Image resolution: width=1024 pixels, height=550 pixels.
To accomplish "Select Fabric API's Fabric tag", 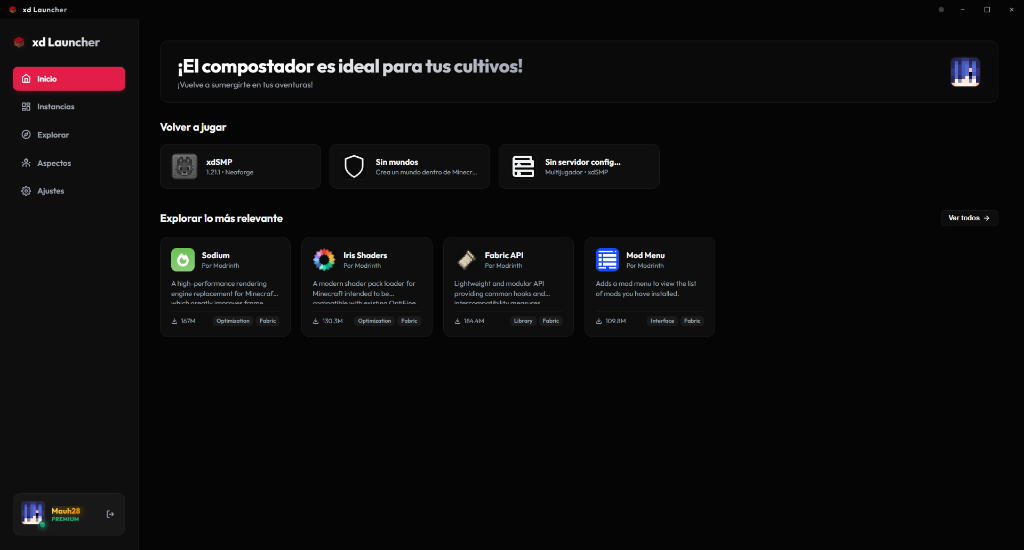I will tap(551, 321).
